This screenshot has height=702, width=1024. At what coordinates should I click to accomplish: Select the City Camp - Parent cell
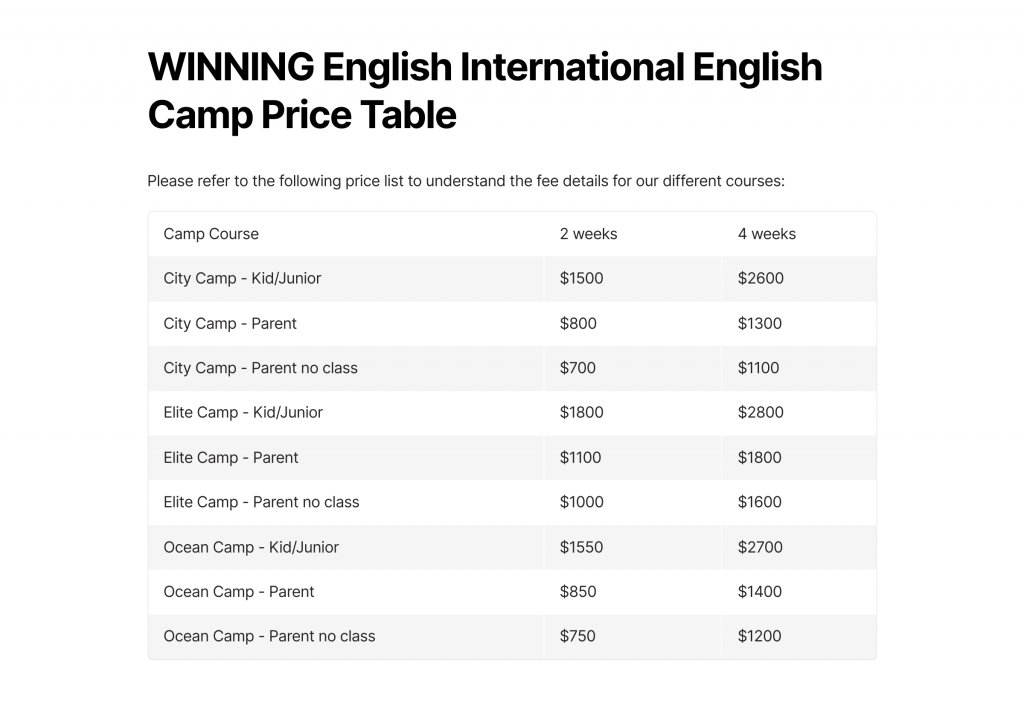tap(230, 323)
